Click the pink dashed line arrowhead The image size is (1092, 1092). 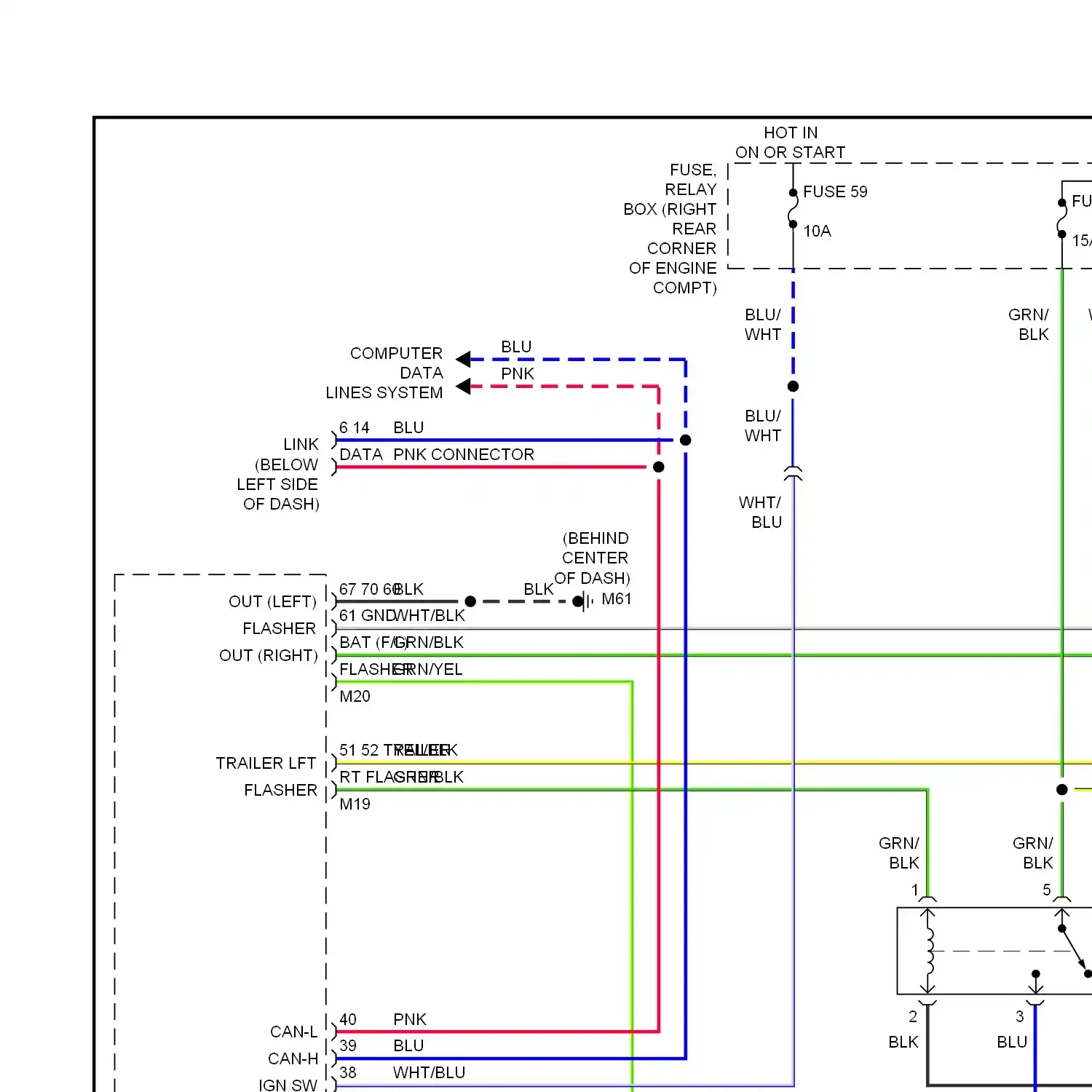coord(463,386)
